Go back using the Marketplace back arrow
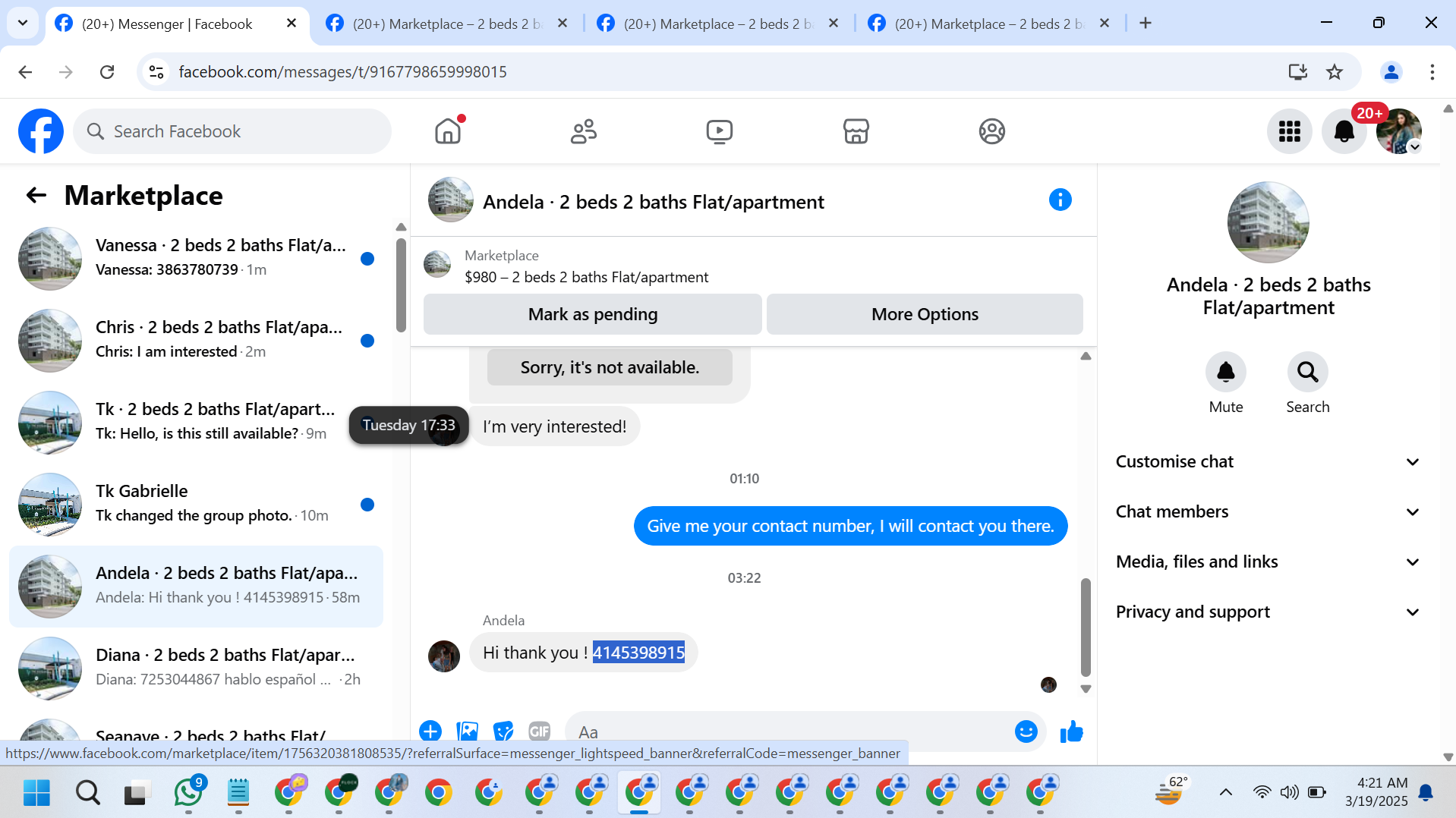Viewport: 1456px width, 818px height. tap(36, 195)
